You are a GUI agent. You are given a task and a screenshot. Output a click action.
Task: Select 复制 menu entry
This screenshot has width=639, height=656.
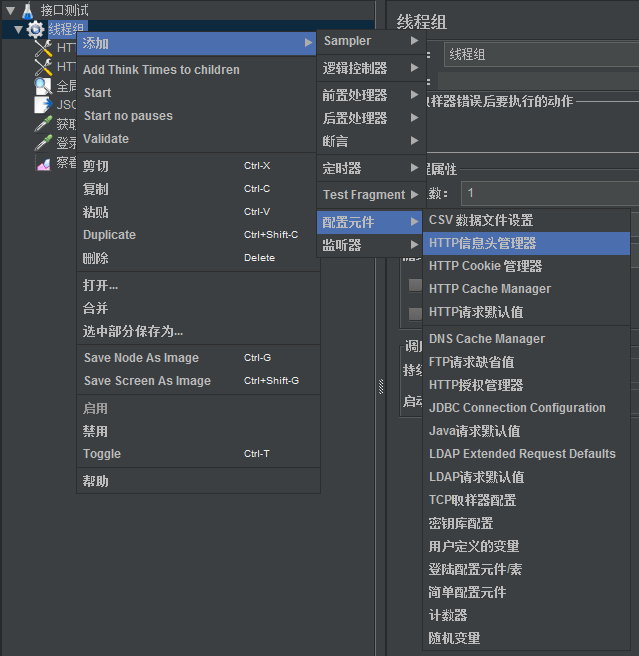(x=198, y=189)
